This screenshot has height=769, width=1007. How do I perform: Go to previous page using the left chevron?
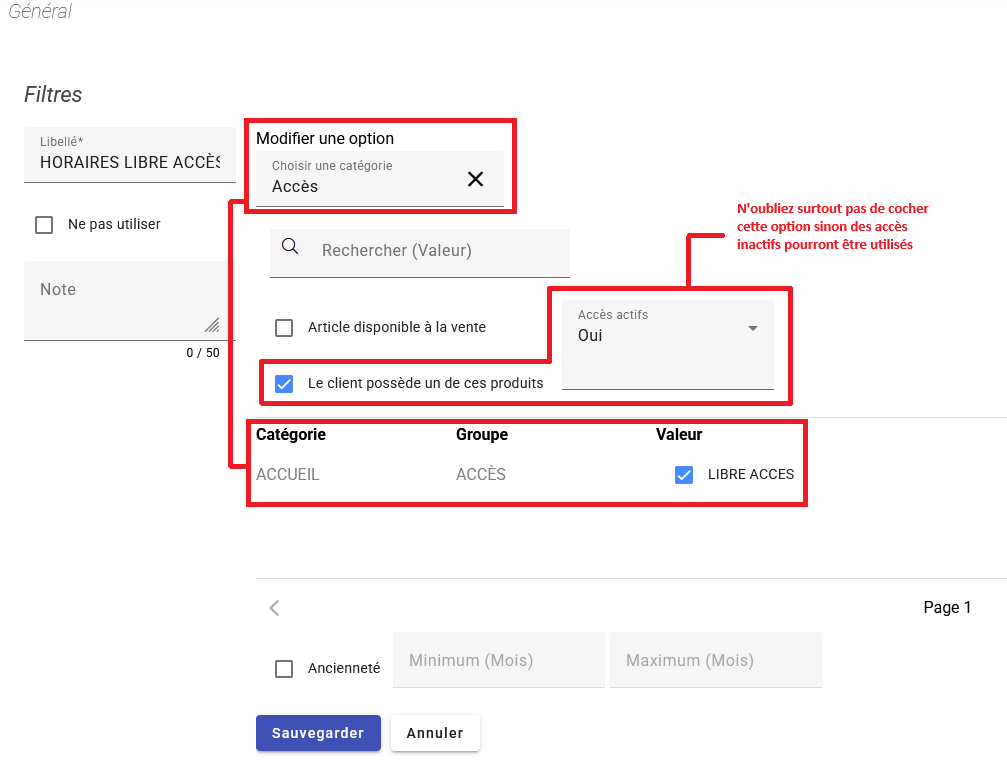tap(275, 608)
